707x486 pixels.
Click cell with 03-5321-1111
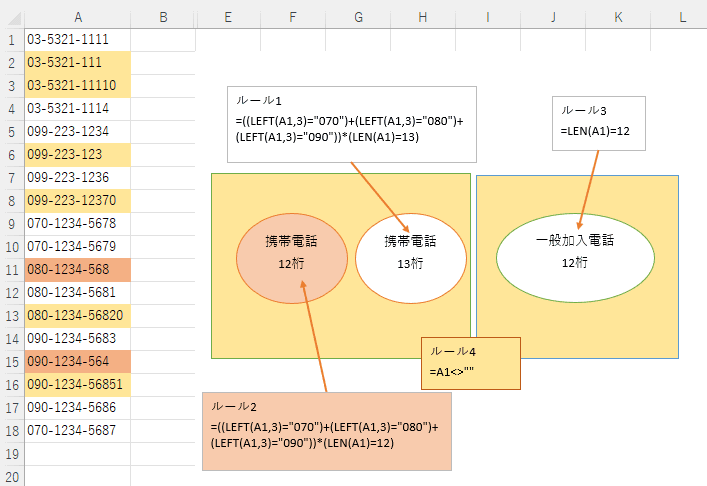tap(78, 40)
